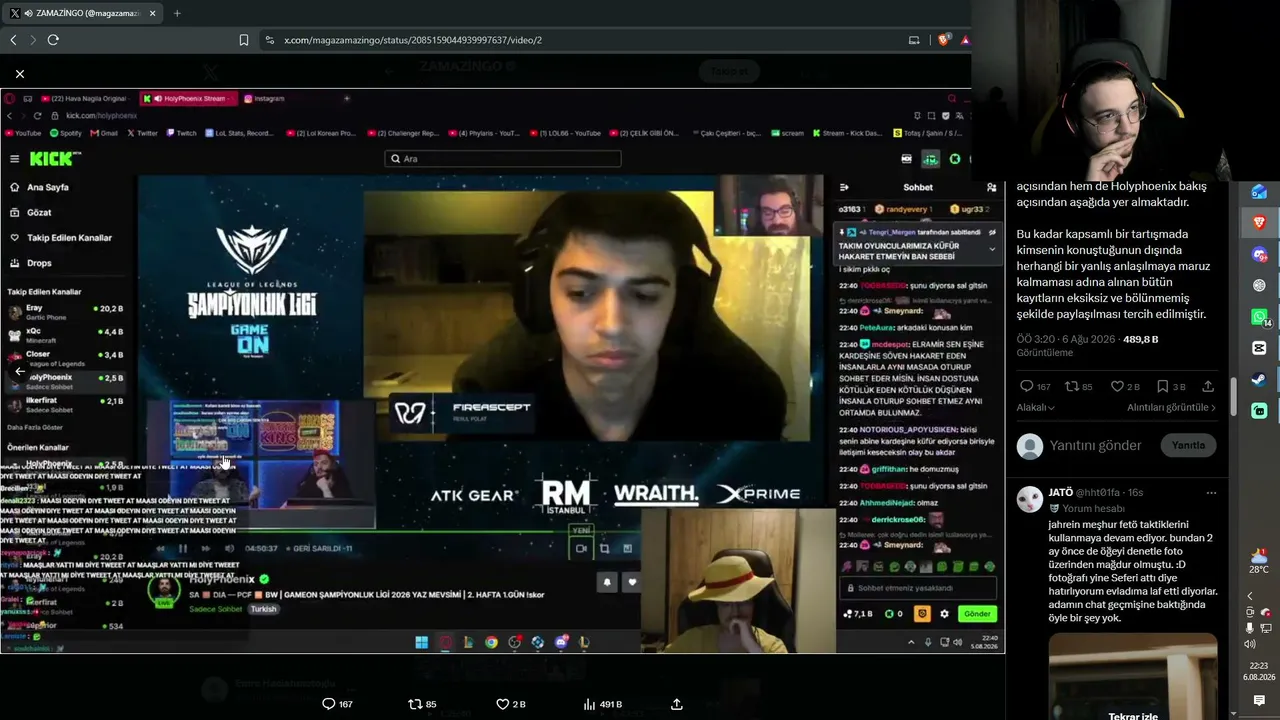Open a new browser tab

pyautogui.click(x=177, y=13)
